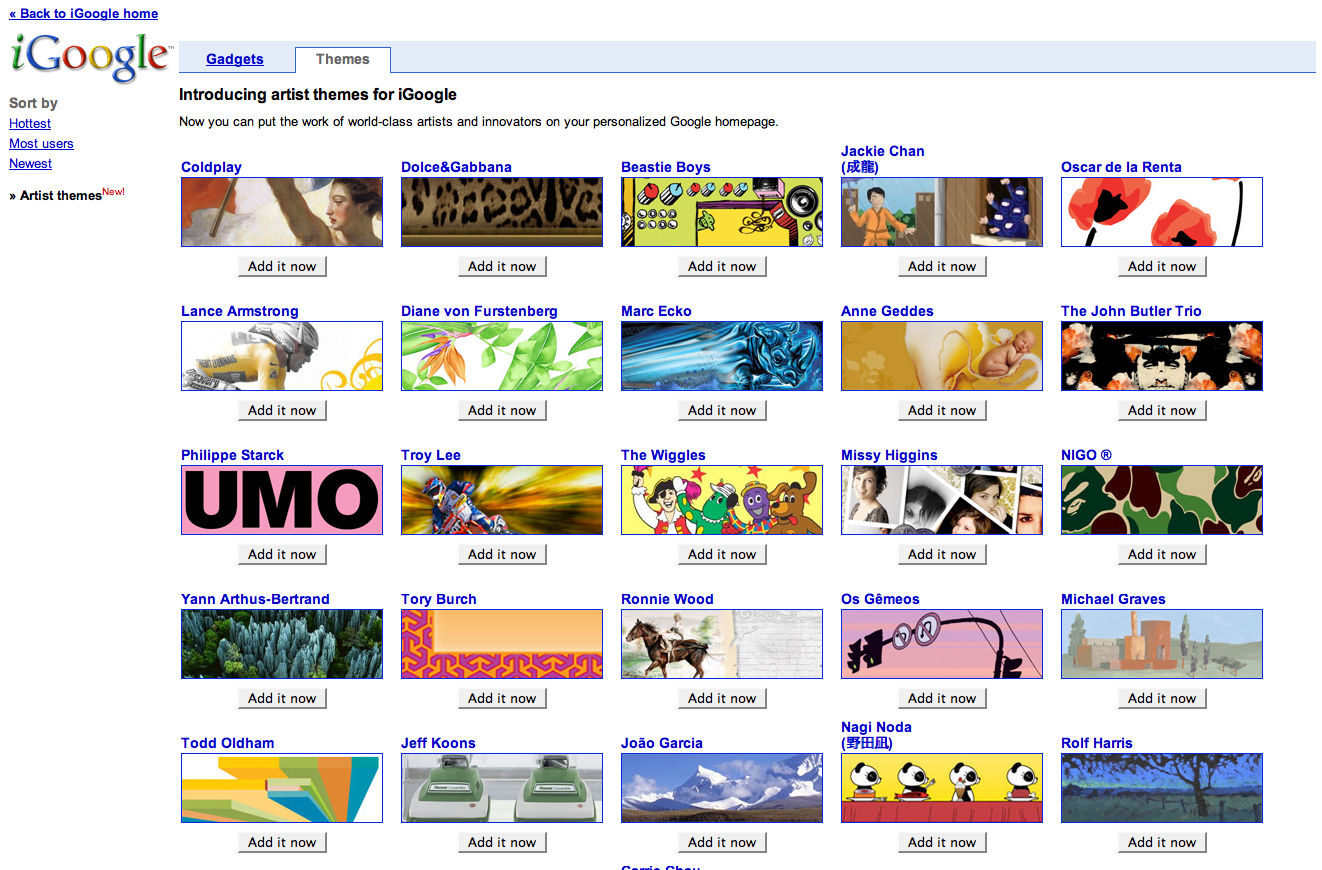The image size is (1322, 870).
Task: Choose the NIGO camouflage theme thumbnail
Action: 1162,500
